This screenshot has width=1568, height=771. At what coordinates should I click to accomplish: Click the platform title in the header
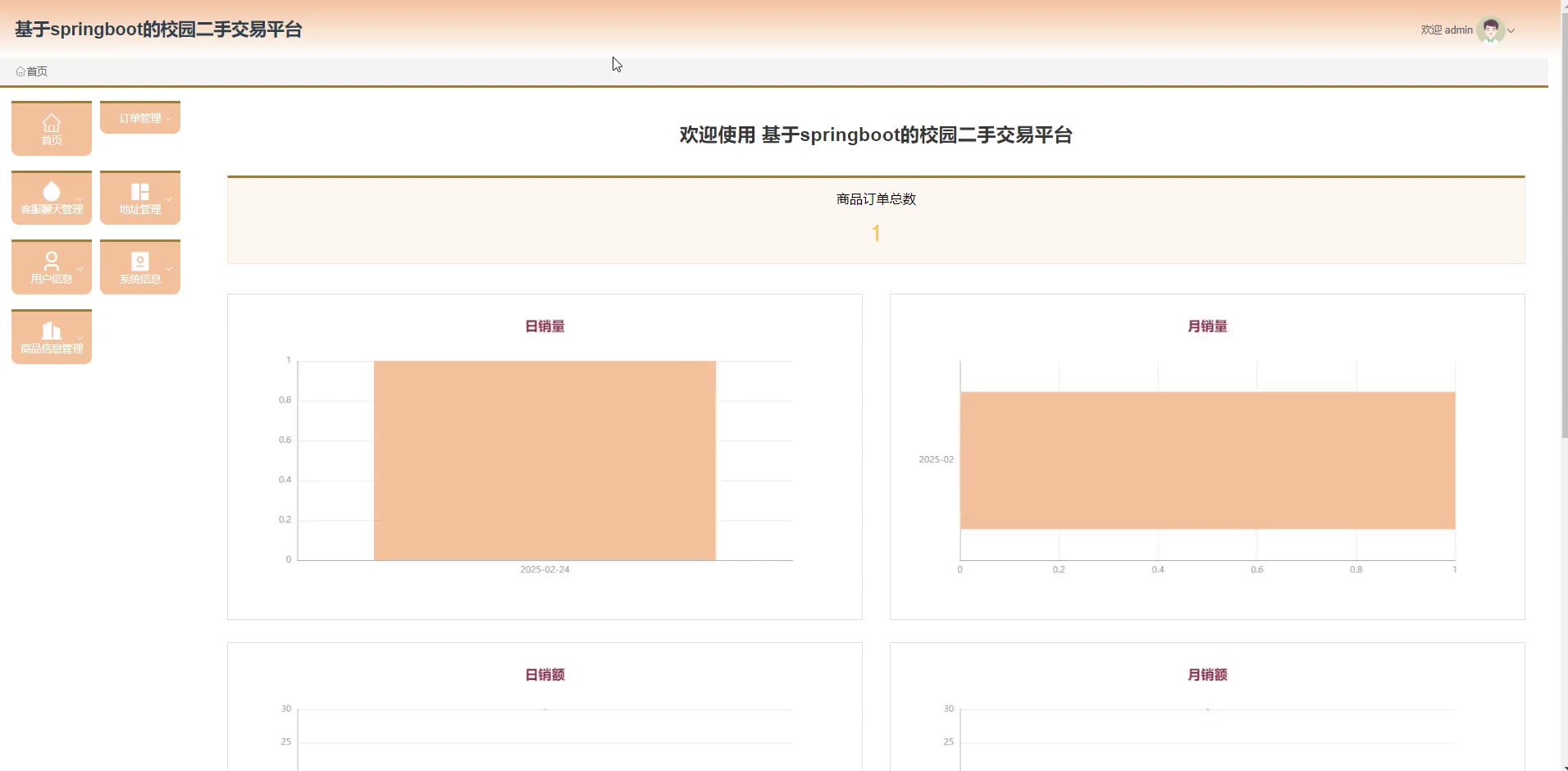[158, 30]
